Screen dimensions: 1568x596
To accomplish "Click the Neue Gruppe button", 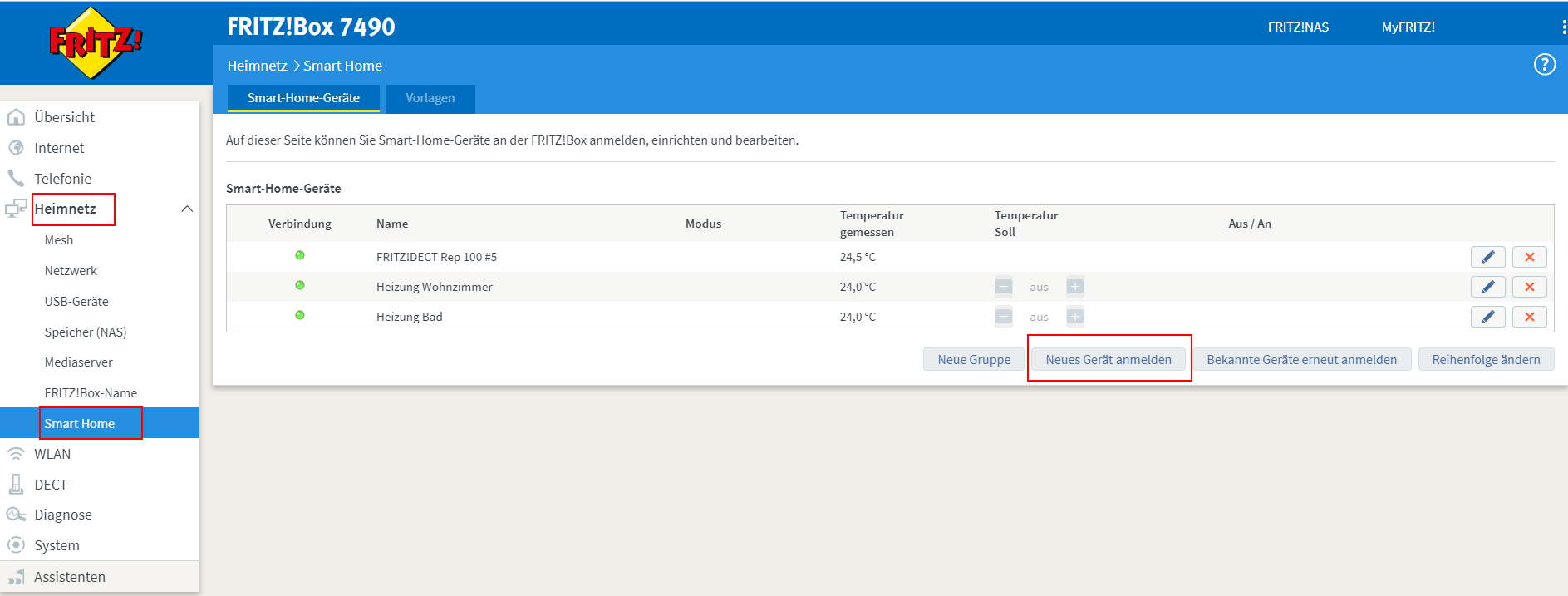I will point(974,359).
